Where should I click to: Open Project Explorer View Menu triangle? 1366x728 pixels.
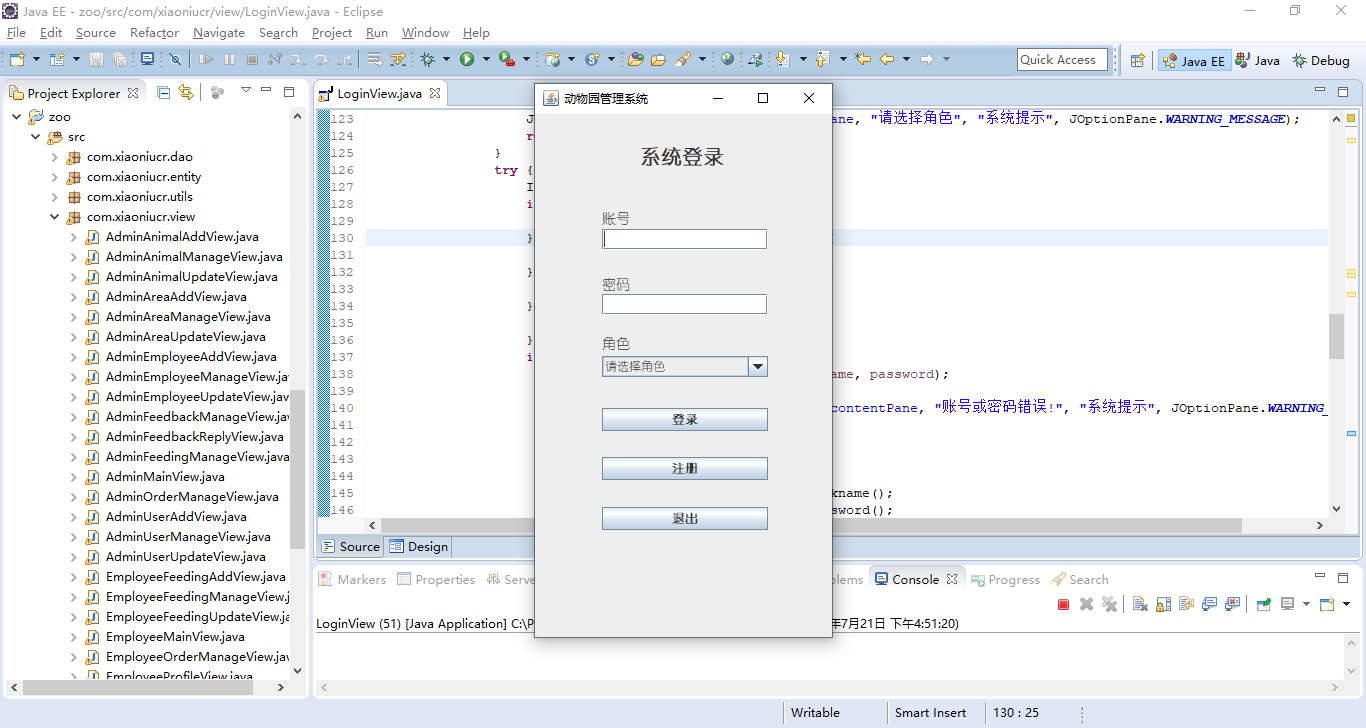tap(245, 92)
